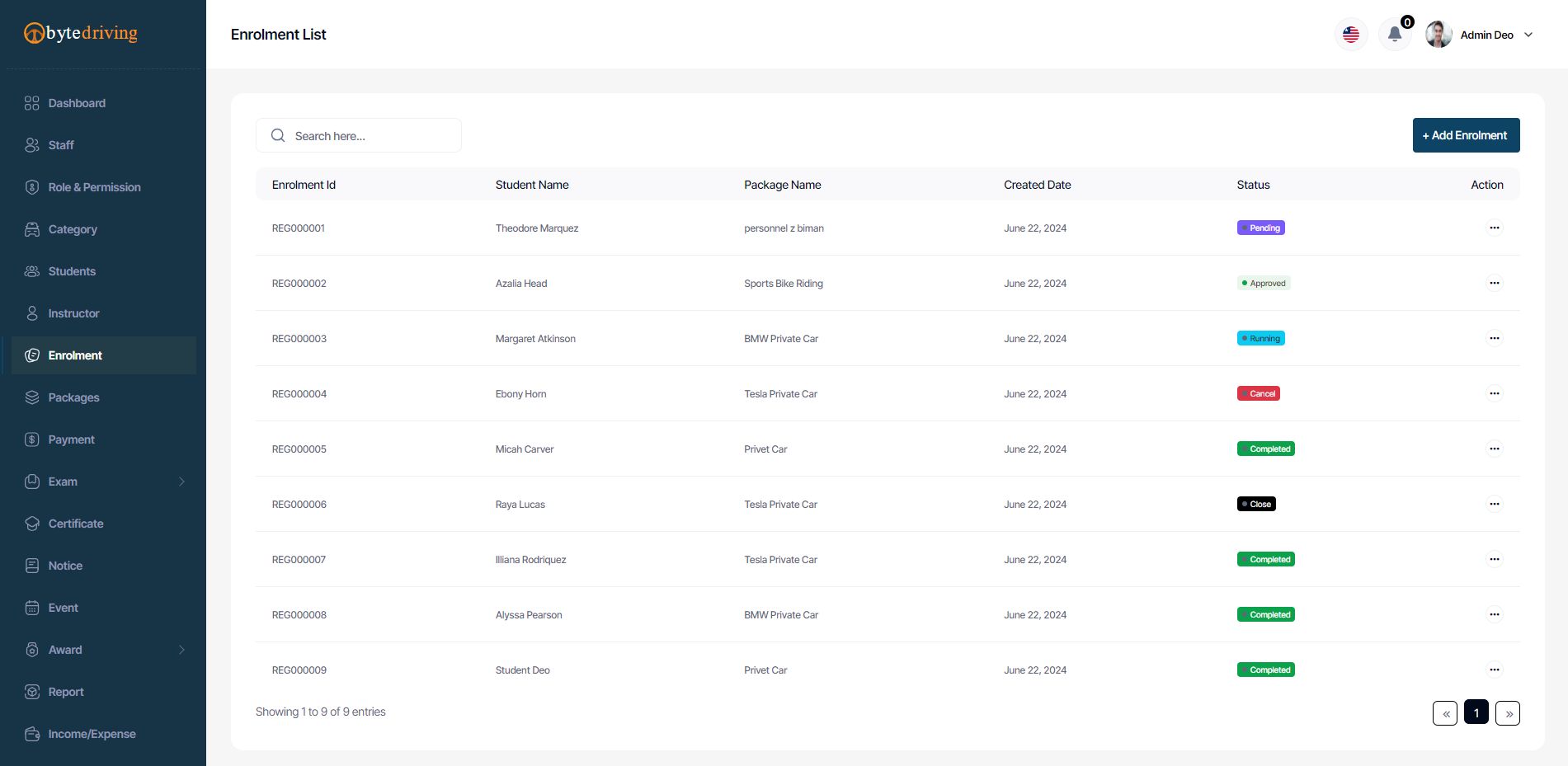1568x766 pixels.
Task: Click the Add Enrolment button
Action: (x=1466, y=135)
